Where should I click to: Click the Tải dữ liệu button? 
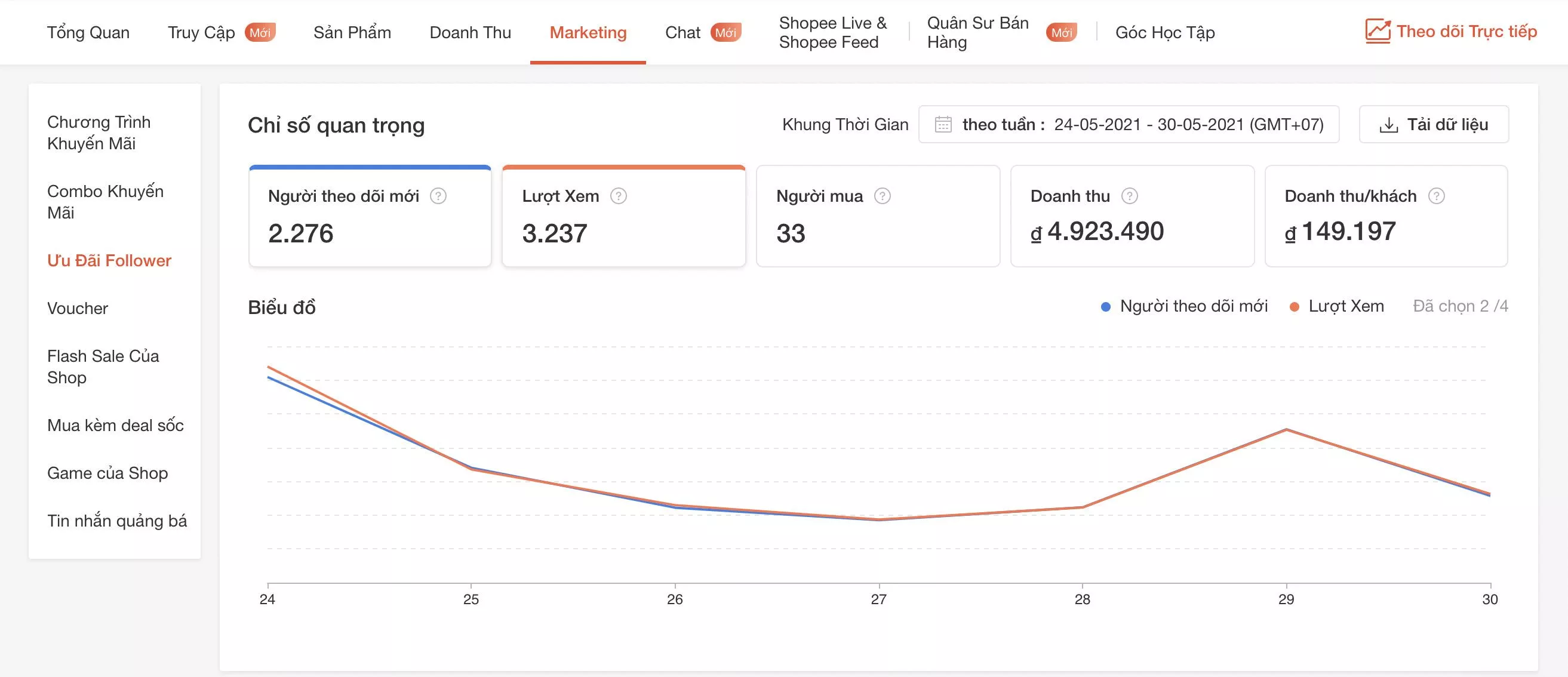point(1434,124)
